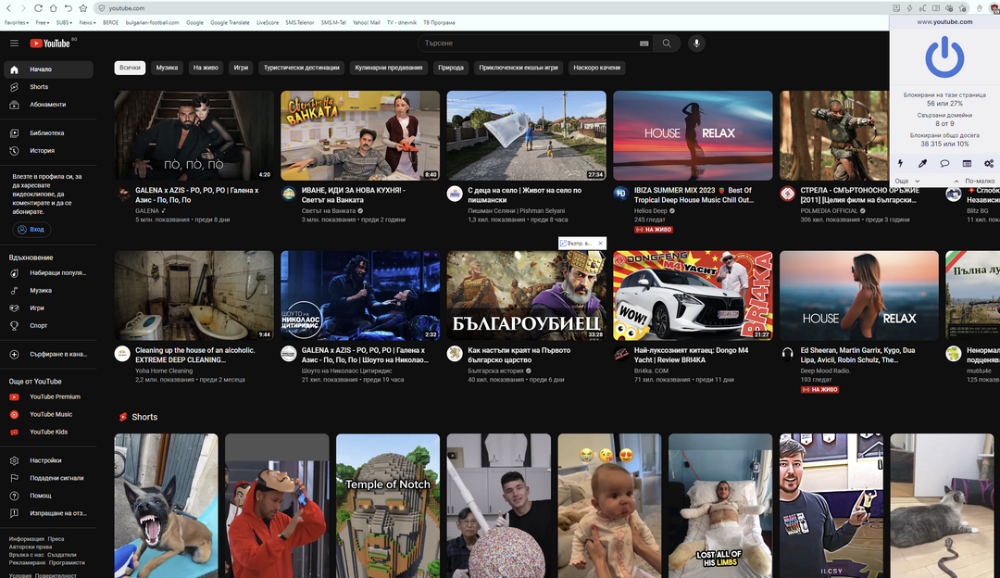
Task: Open Абонаменти in the sidebar
Action: pyautogui.click(x=48, y=105)
